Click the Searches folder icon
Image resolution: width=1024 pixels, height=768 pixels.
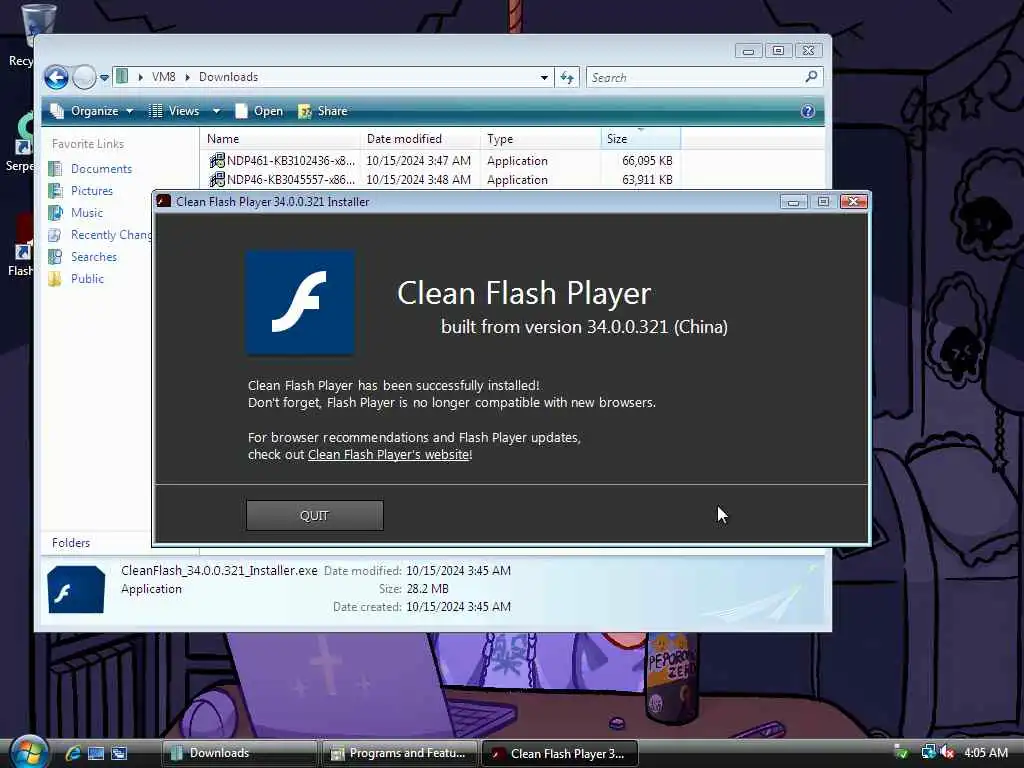pyautogui.click(x=56, y=257)
